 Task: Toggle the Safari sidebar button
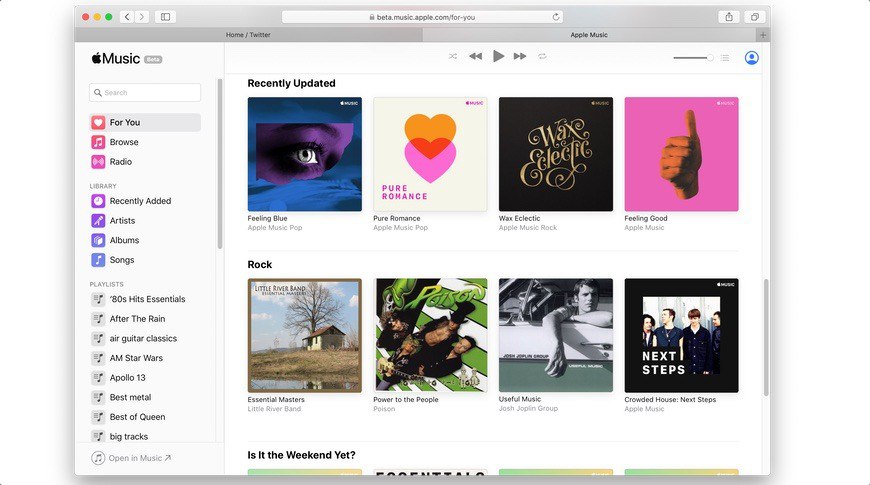(165, 17)
